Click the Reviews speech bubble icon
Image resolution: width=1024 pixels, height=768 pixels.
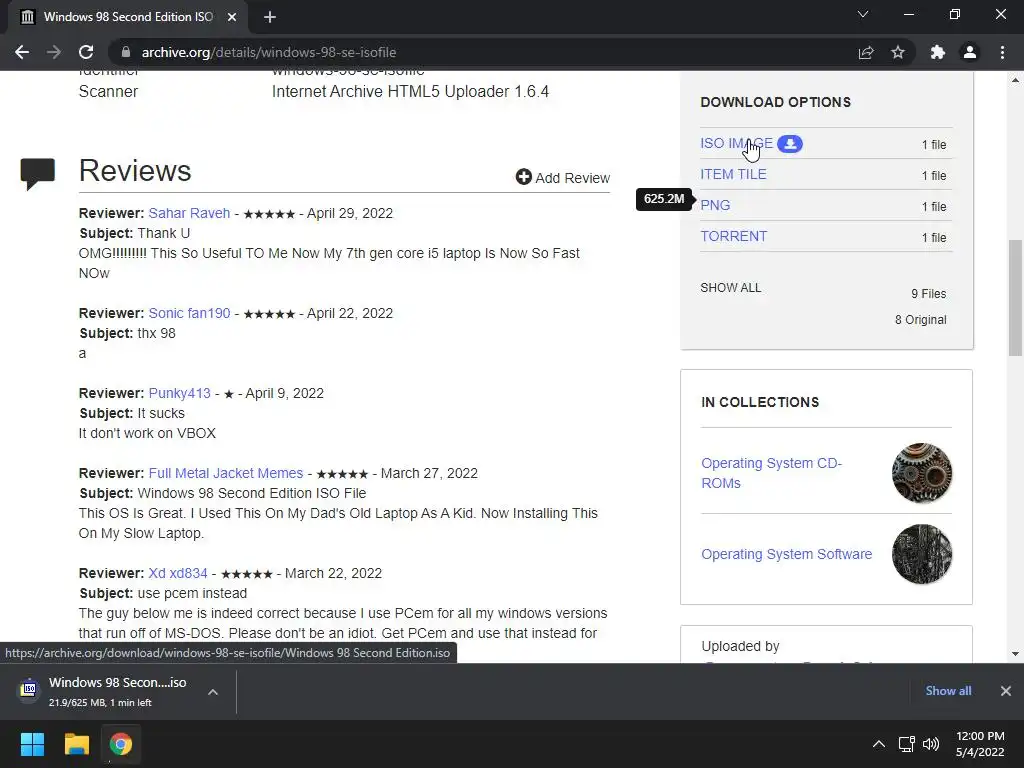[x=38, y=173]
